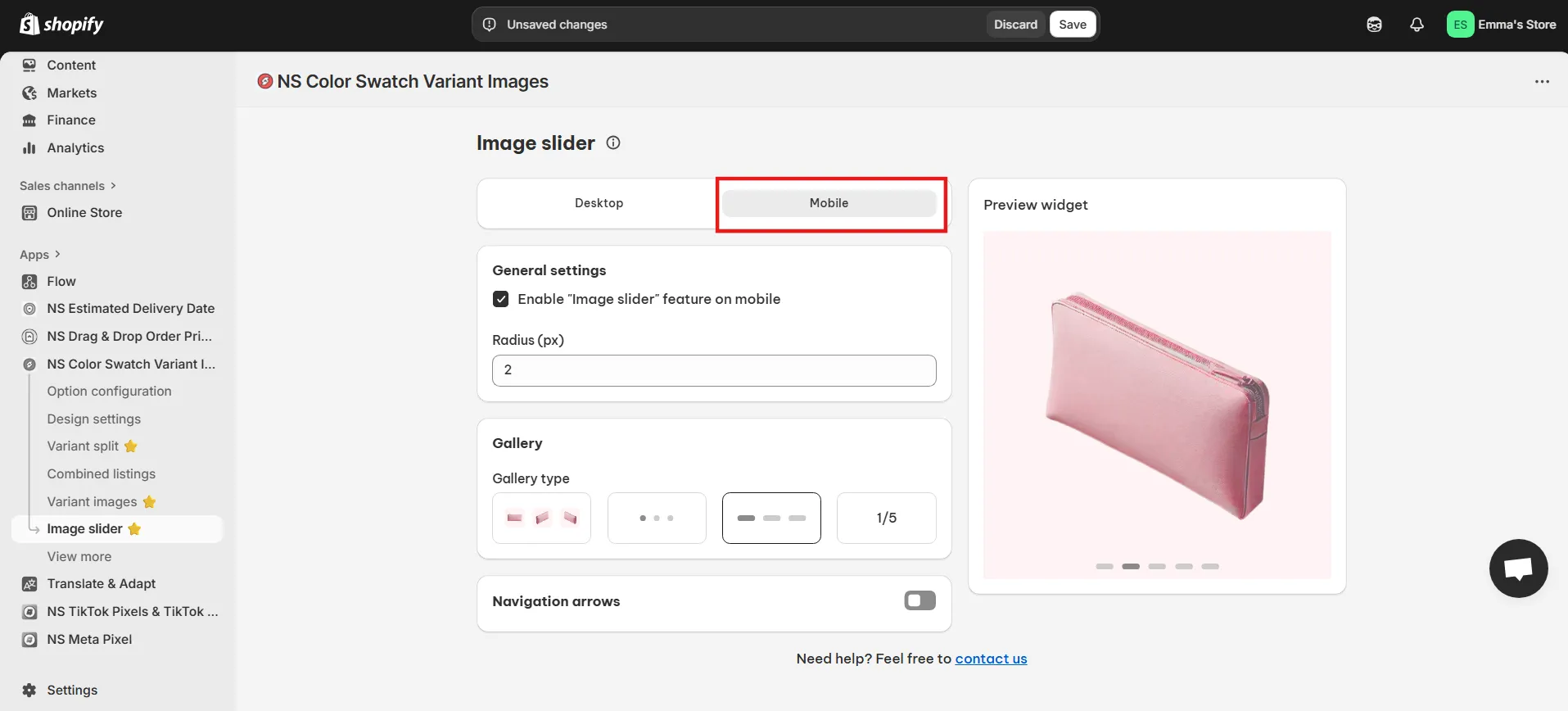
Task: Switch to the Desktop tab
Action: pyautogui.click(x=599, y=203)
